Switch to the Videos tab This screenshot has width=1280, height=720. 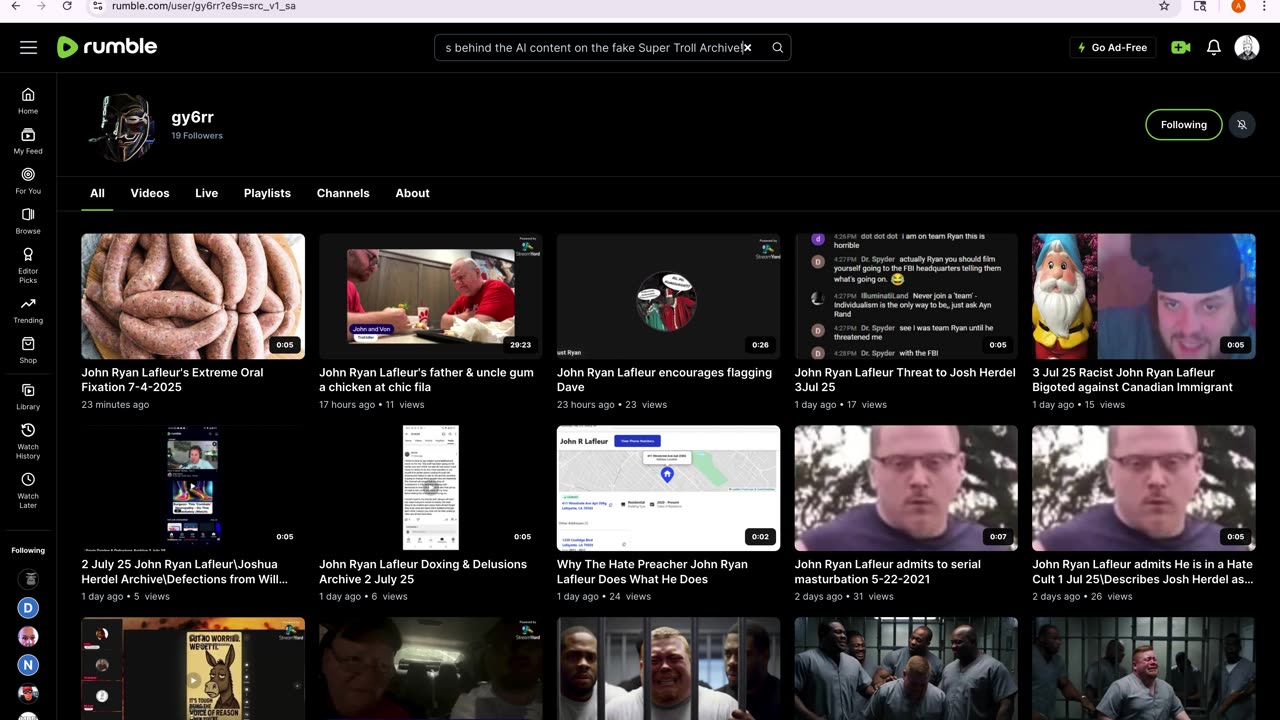(150, 193)
